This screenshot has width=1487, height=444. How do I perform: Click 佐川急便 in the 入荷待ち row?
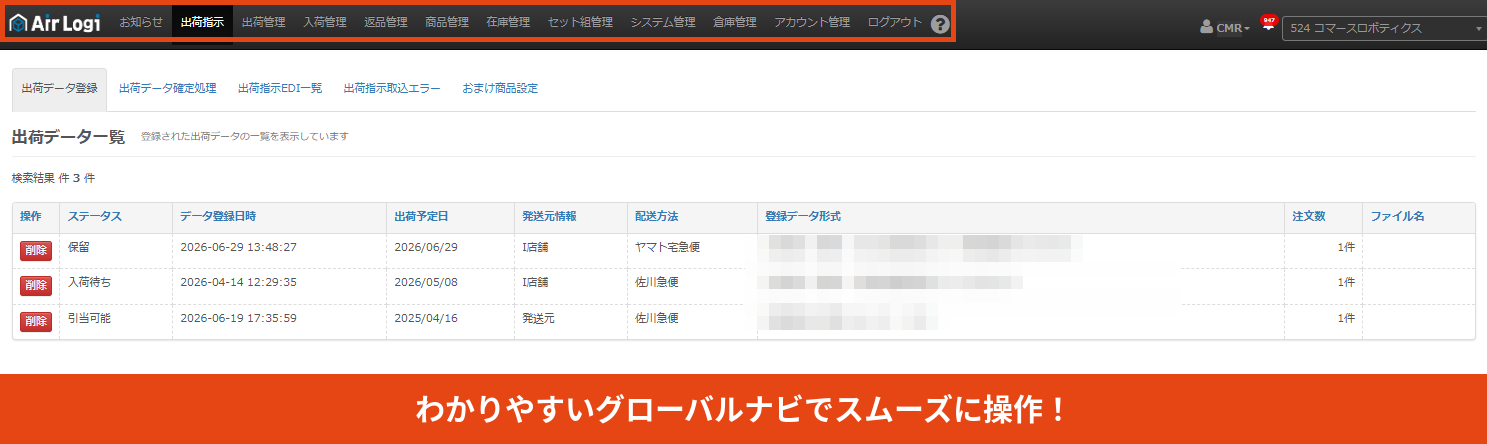(x=657, y=283)
